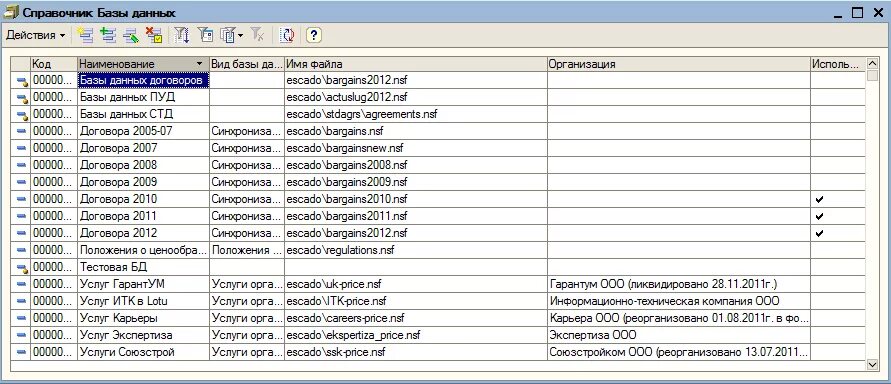Click the Код column header
Screen dimensions: 891x384
pyautogui.click(x=54, y=64)
